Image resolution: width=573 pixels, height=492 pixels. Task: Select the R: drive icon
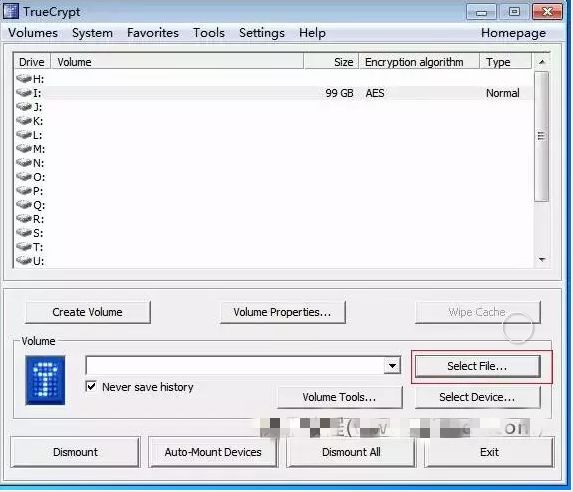(24, 219)
